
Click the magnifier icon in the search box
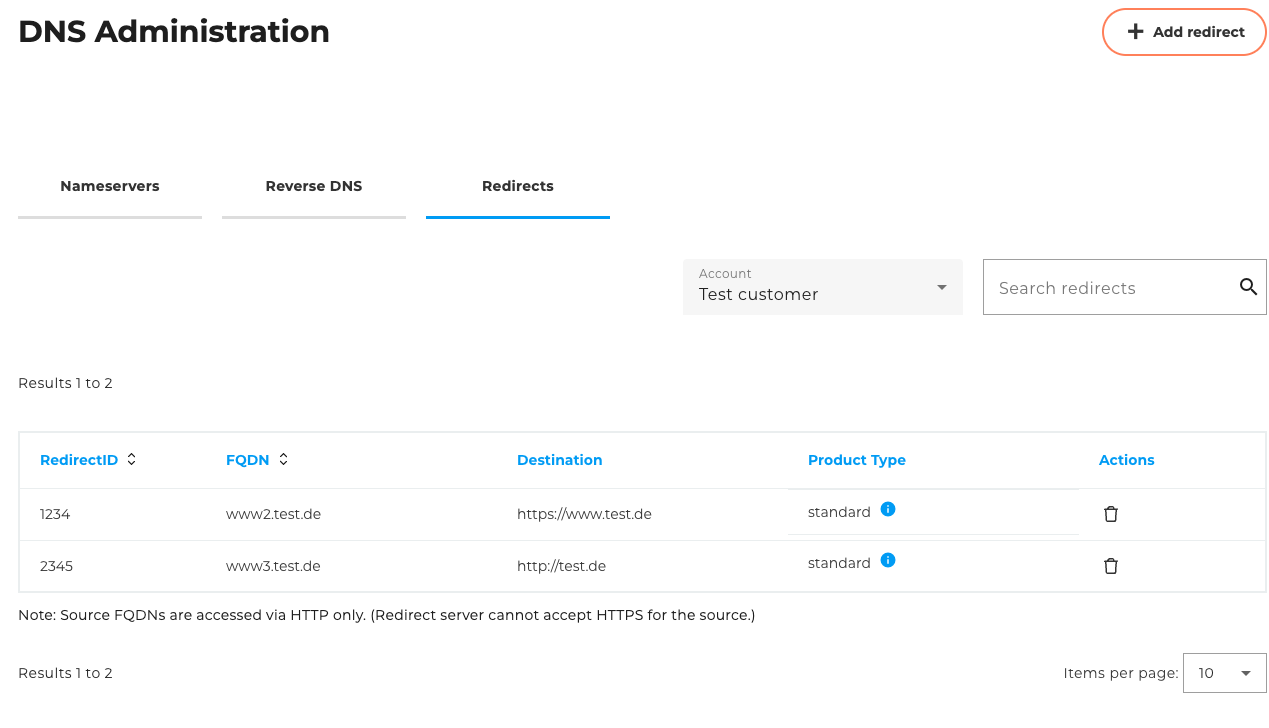click(1247, 287)
